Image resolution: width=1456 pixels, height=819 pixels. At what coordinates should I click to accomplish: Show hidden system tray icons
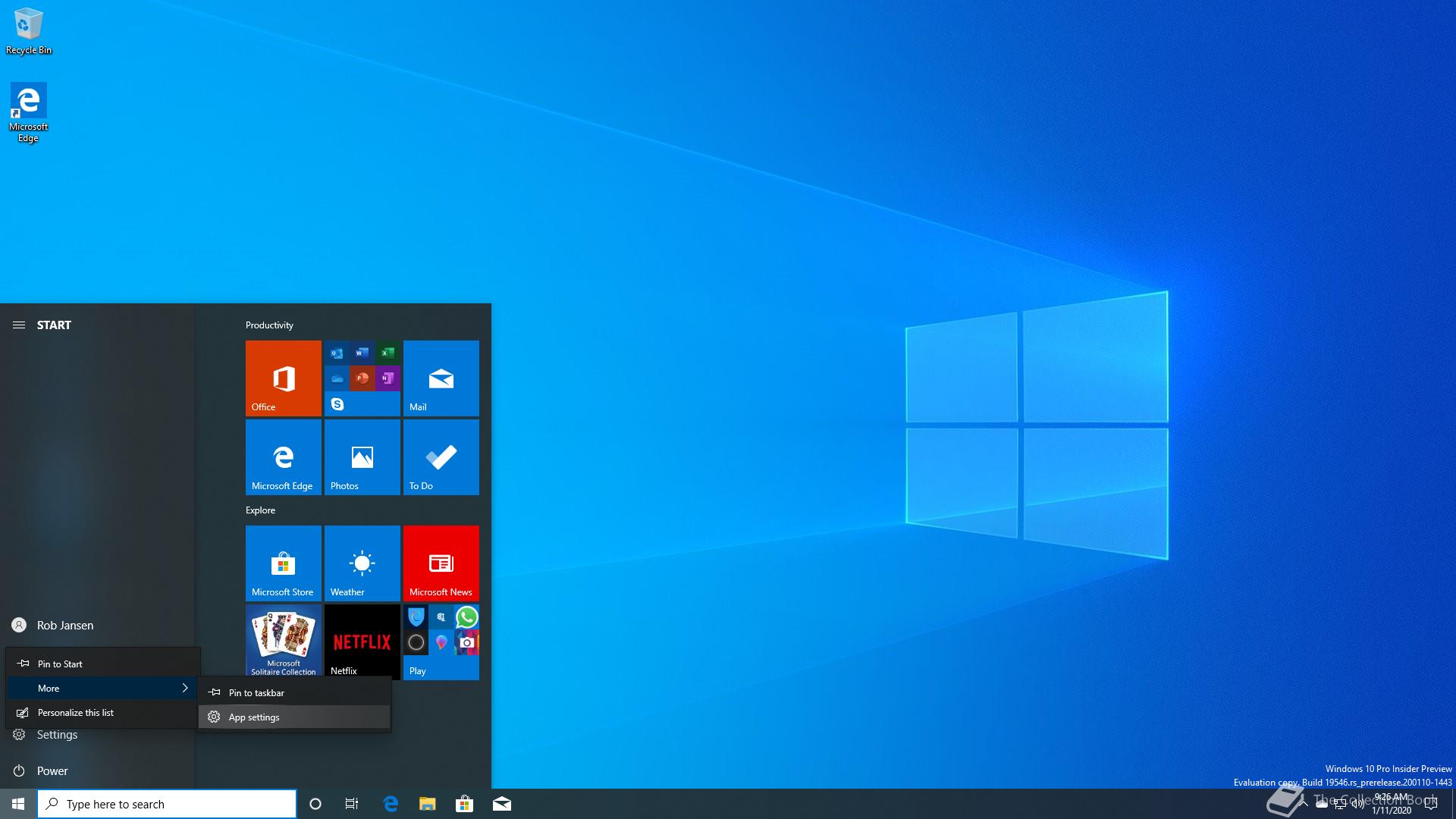(1304, 804)
